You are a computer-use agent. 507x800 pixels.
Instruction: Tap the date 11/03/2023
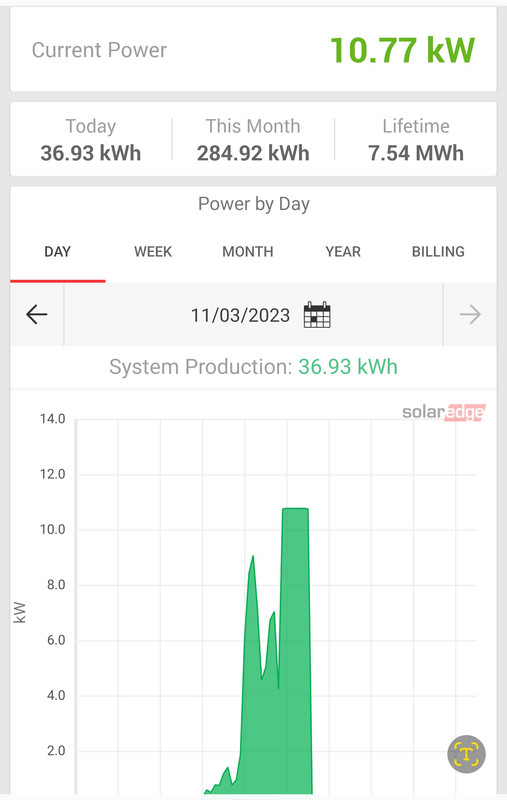pos(240,316)
